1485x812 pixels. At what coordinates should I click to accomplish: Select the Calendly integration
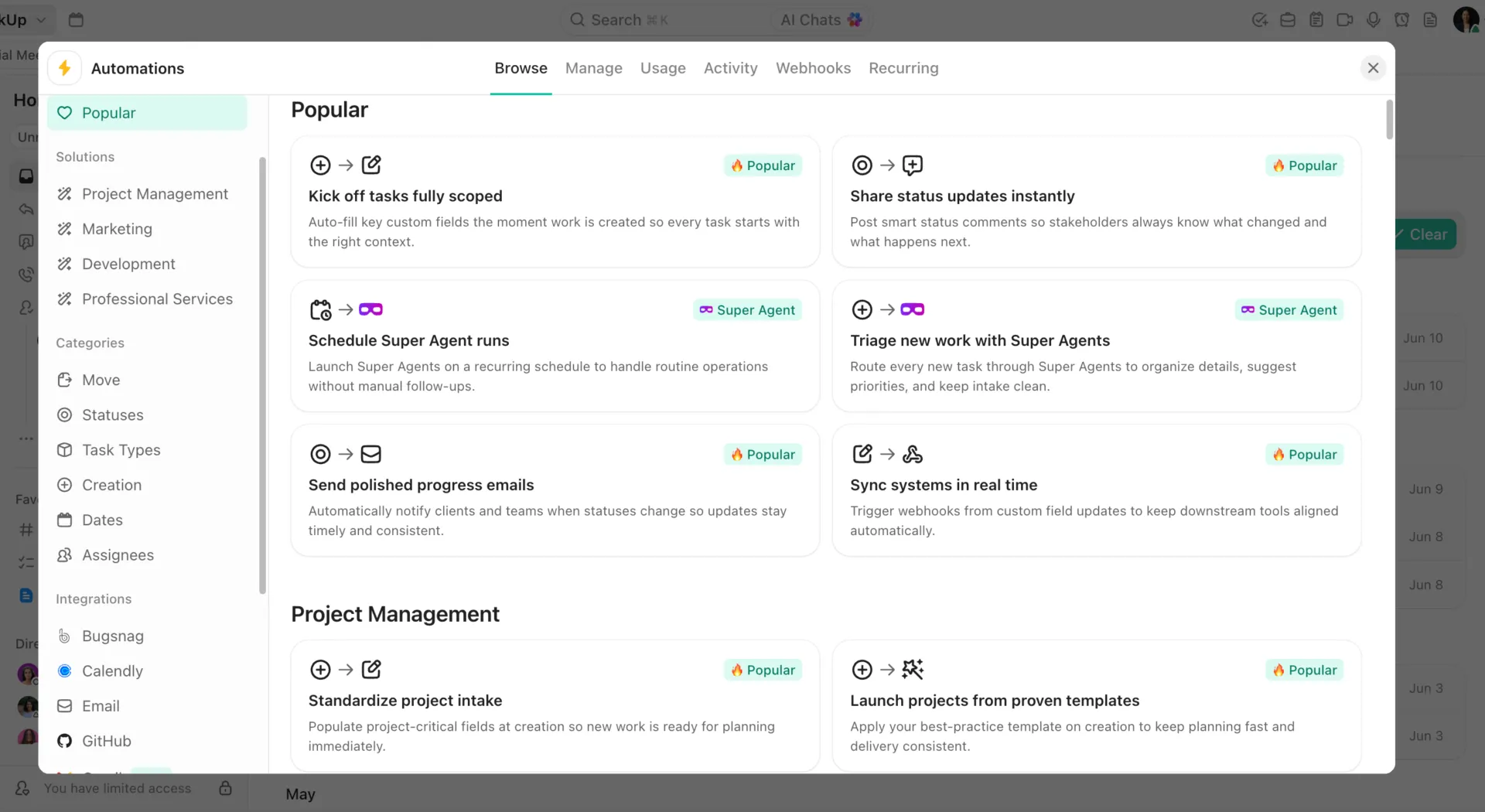coord(147,671)
